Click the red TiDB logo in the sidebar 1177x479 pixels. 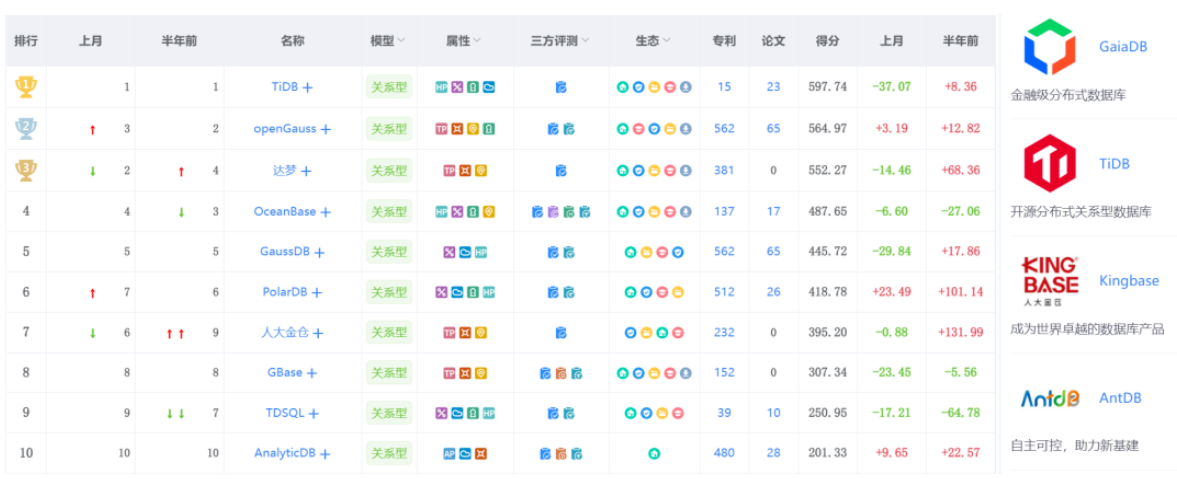(x=1050, y=164)
